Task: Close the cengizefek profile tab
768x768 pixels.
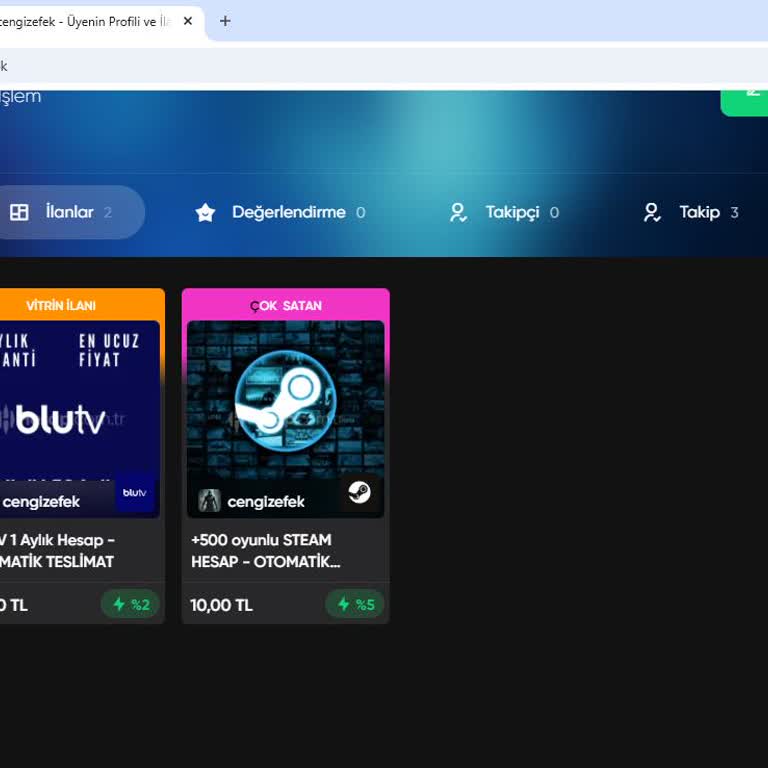Action: coord(188,21)
